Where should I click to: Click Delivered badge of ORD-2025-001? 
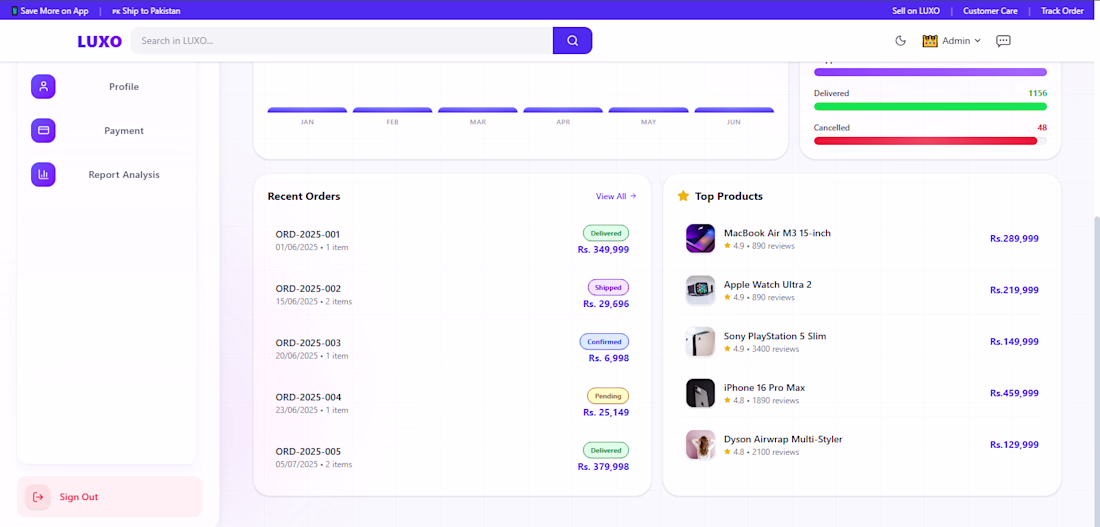point(606,233)
